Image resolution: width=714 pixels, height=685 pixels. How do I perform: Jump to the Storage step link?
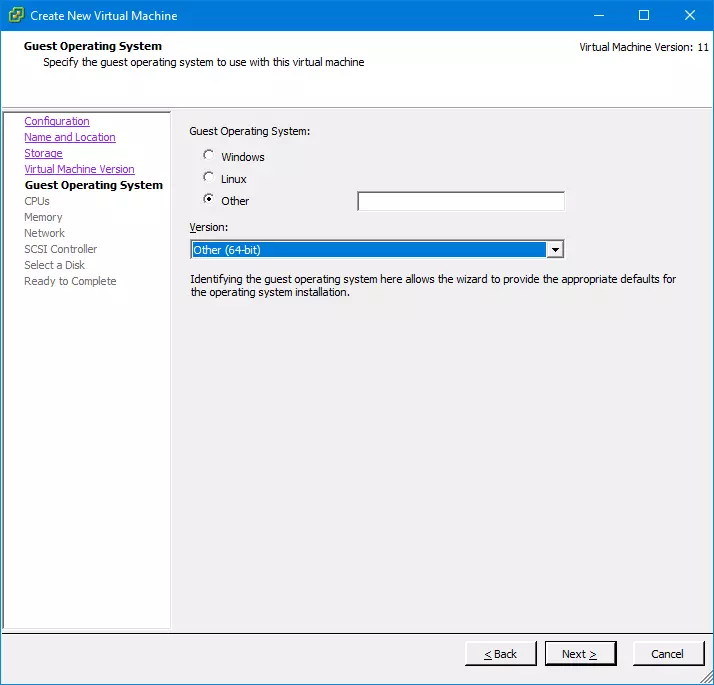point(43,153)
